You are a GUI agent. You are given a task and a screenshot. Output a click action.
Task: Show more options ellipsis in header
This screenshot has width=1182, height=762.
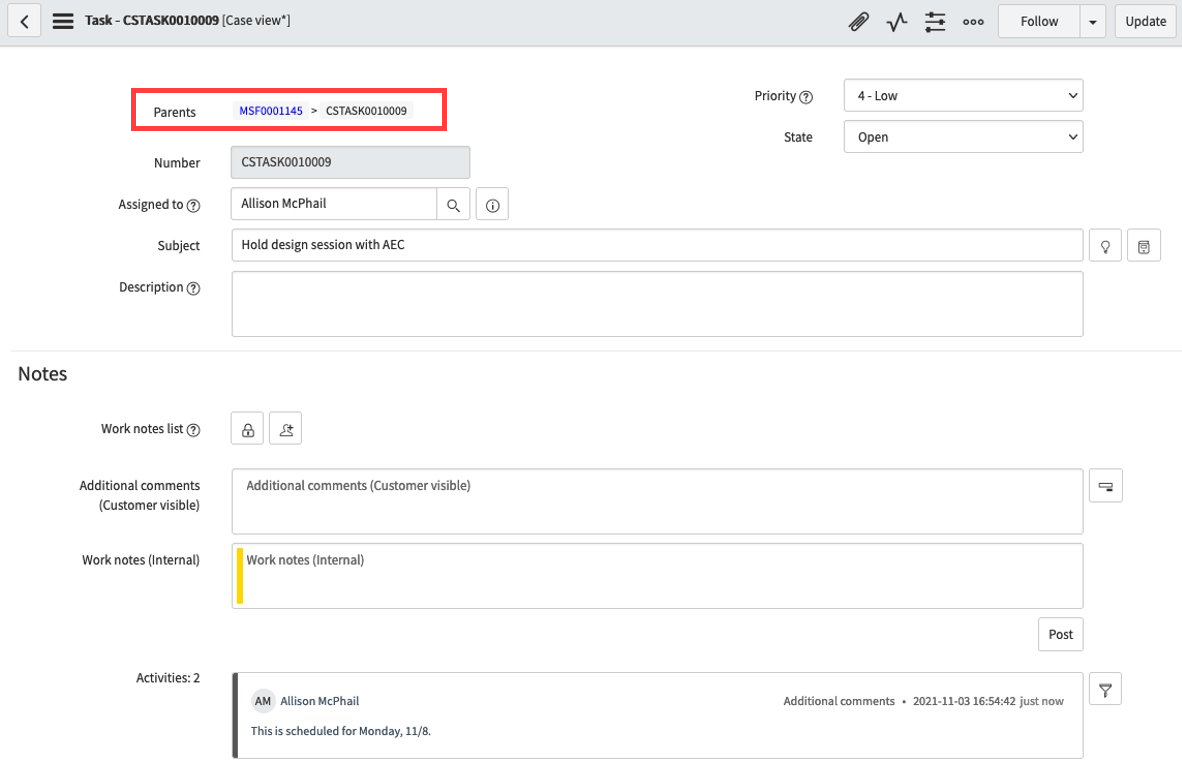coord(973,22)
